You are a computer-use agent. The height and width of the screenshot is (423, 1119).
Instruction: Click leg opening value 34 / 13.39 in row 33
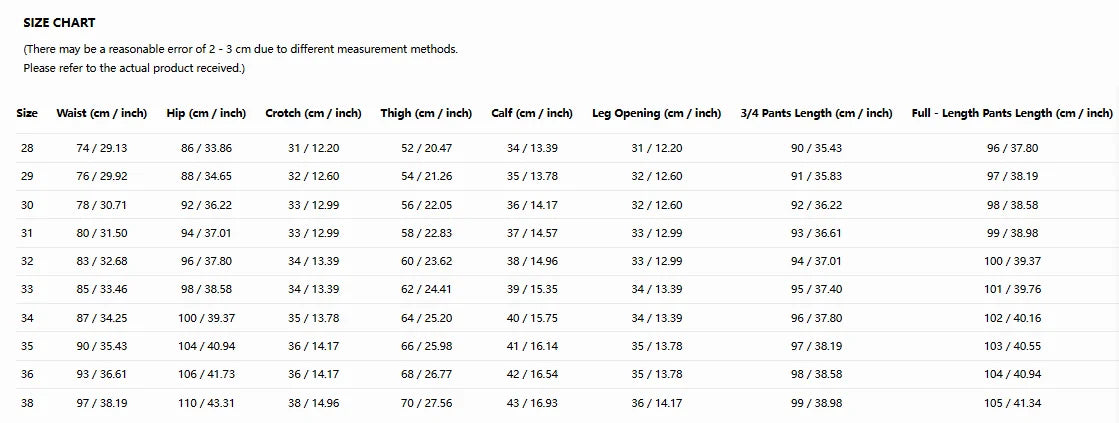(x=657, y=289)
